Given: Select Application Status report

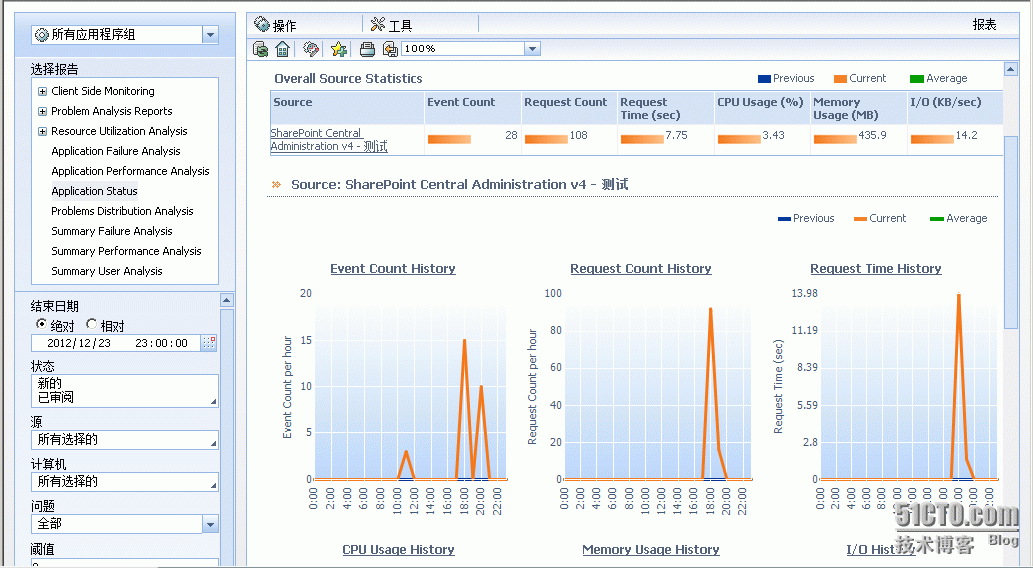Looking at the screenshot, I should tap(94, 191).
